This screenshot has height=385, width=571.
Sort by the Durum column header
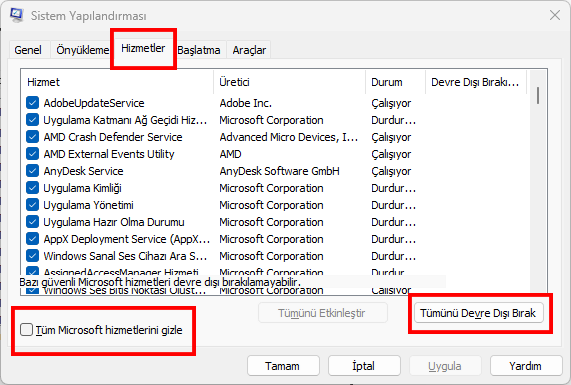tap(395, 82)
